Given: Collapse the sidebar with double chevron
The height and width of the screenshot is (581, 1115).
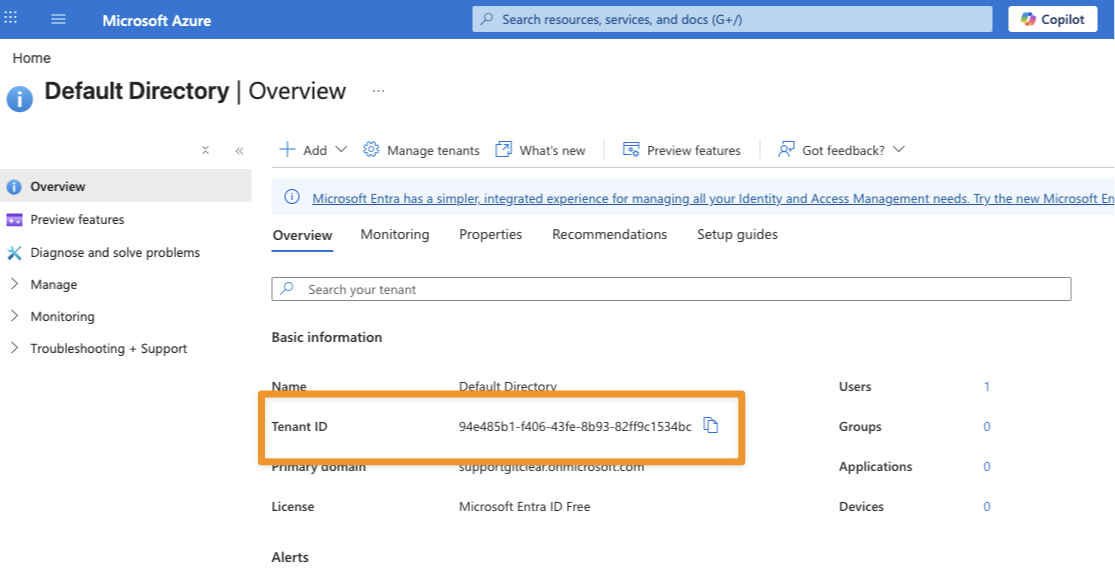Looking at the screenshot, I should click(239, 150).
